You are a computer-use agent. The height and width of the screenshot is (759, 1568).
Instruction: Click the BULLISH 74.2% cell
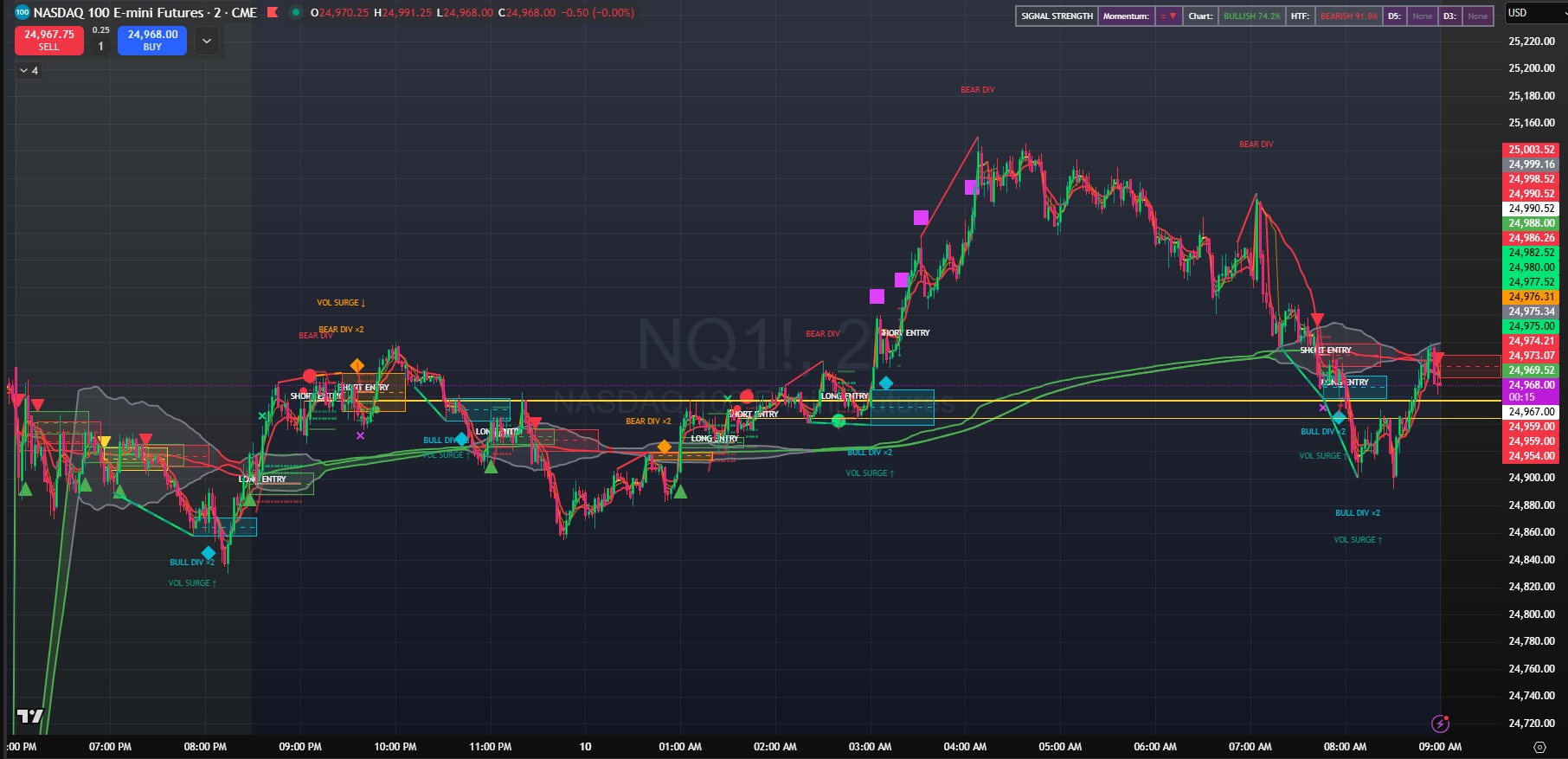coord(1252,16)
